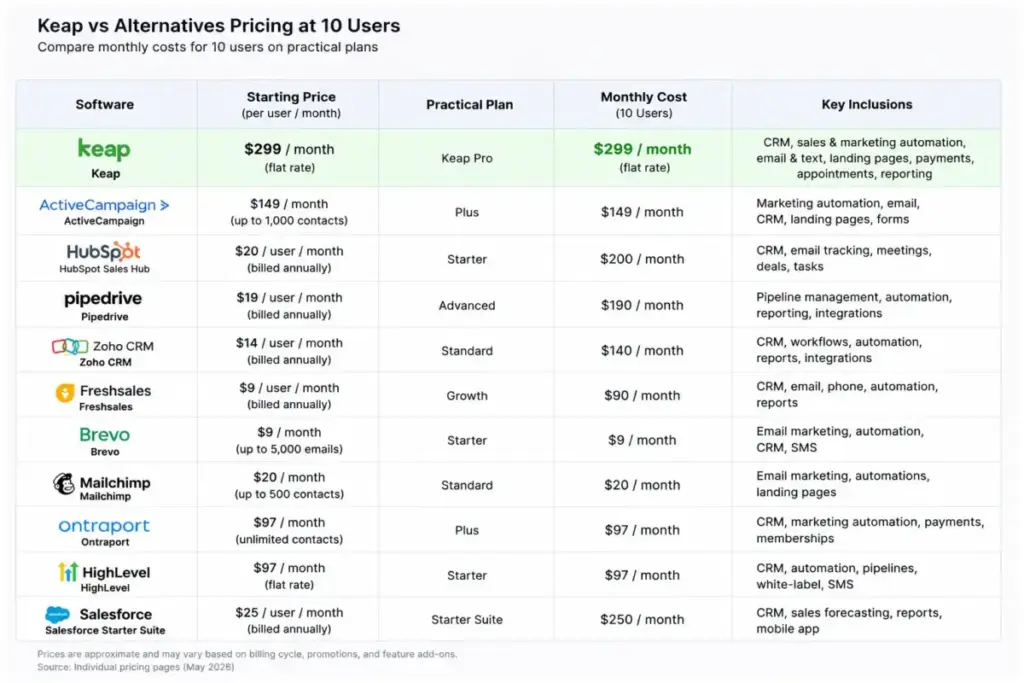Click HighLevel's $97 / month monthly cost cell
Viewport: 1024px width, 683px height.
tap(642, 575)
